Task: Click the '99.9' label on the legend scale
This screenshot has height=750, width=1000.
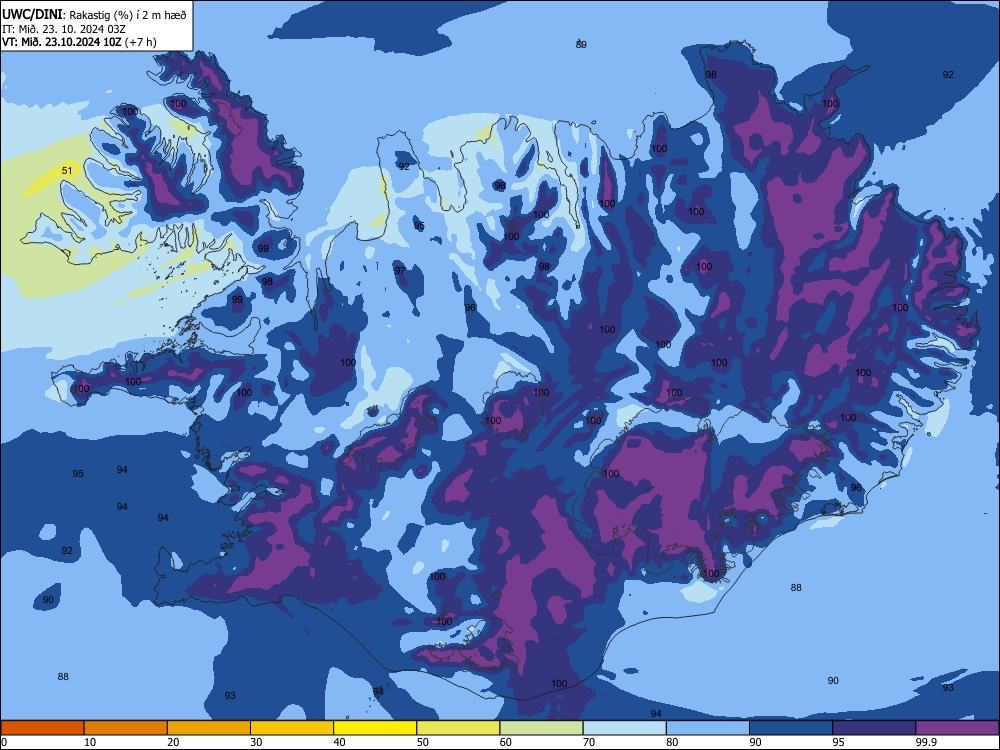Action: [925, 742]
